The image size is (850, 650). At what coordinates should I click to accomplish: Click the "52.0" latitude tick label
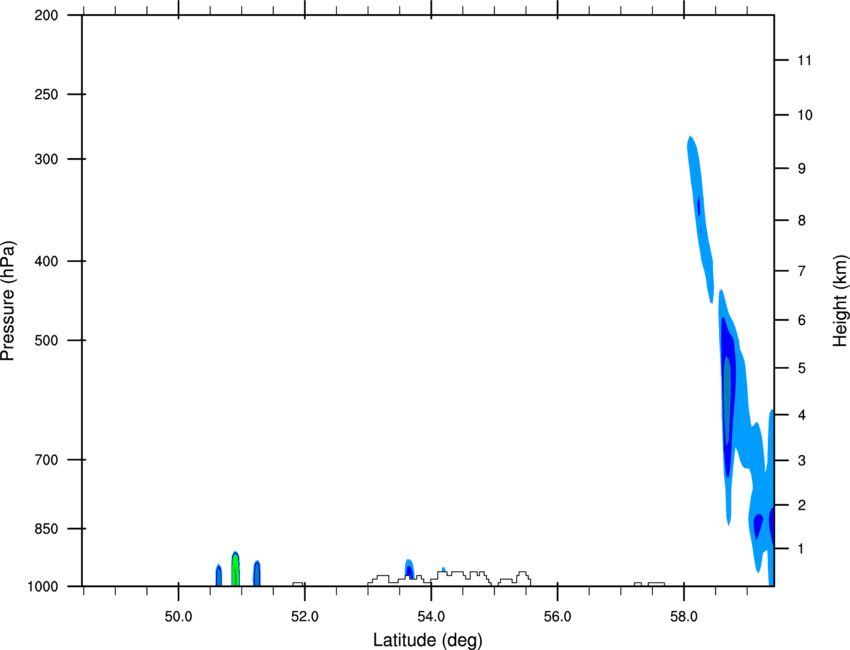tap(305, 617)
